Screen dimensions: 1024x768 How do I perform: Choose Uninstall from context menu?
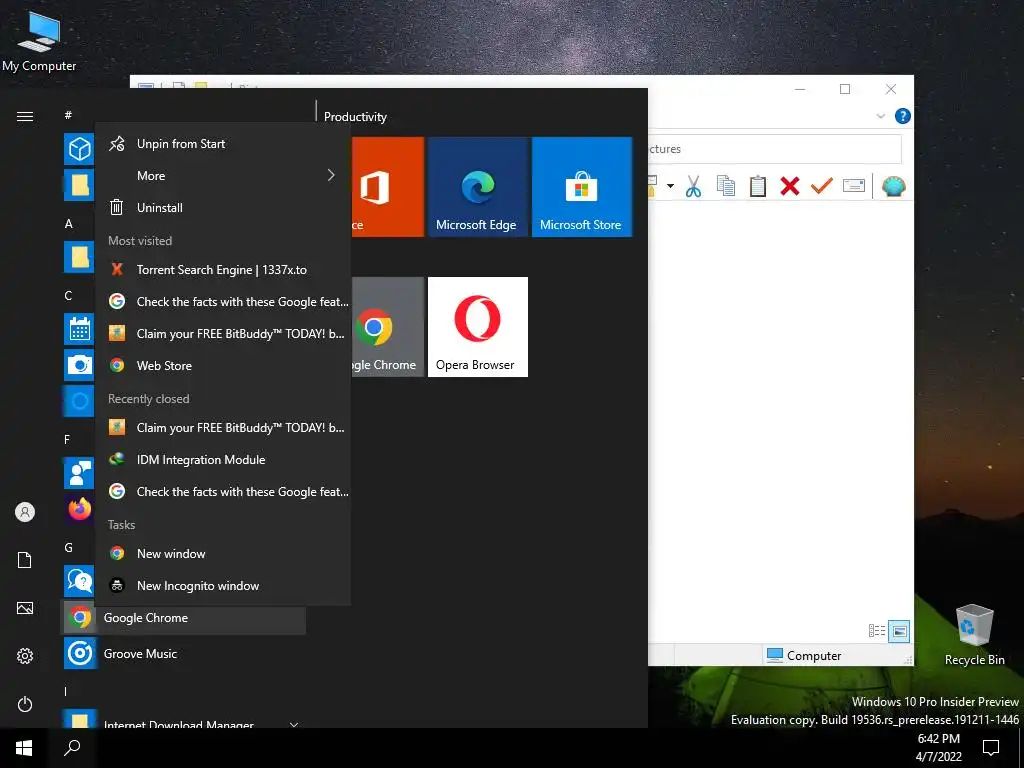click(223, 208)
